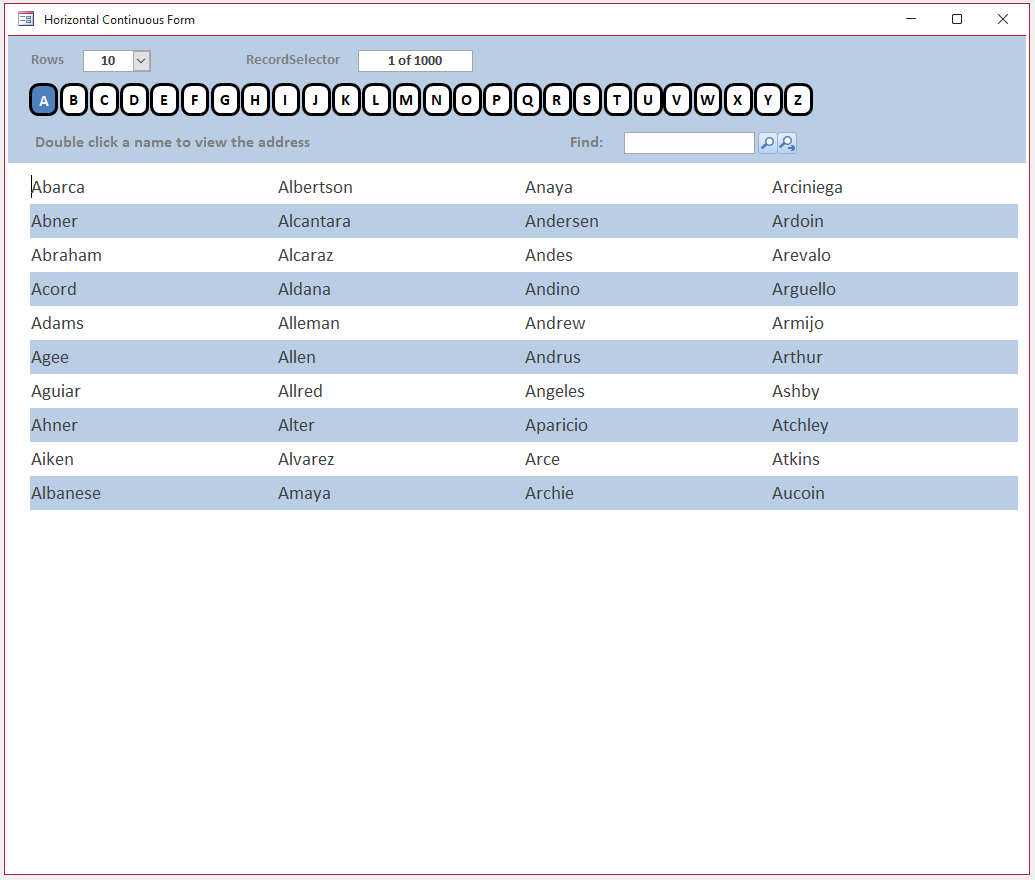Viewport: 1035px width, 880px height.
Task: Choose the letter D button
Action: click(134, 100)
